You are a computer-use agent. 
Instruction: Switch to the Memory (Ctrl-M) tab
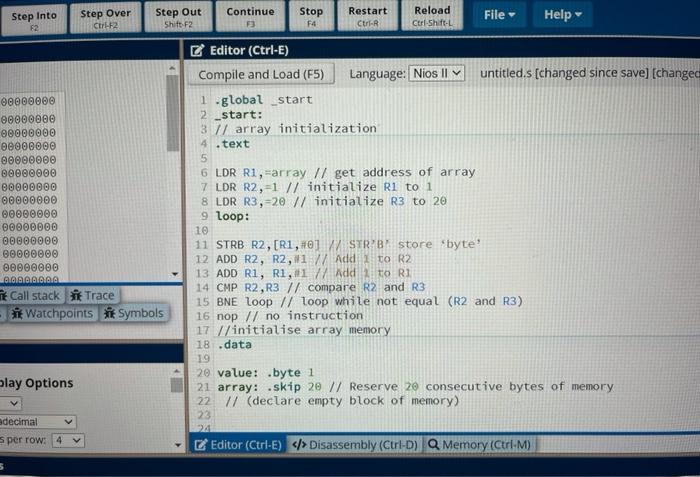(x=479, y=445)
